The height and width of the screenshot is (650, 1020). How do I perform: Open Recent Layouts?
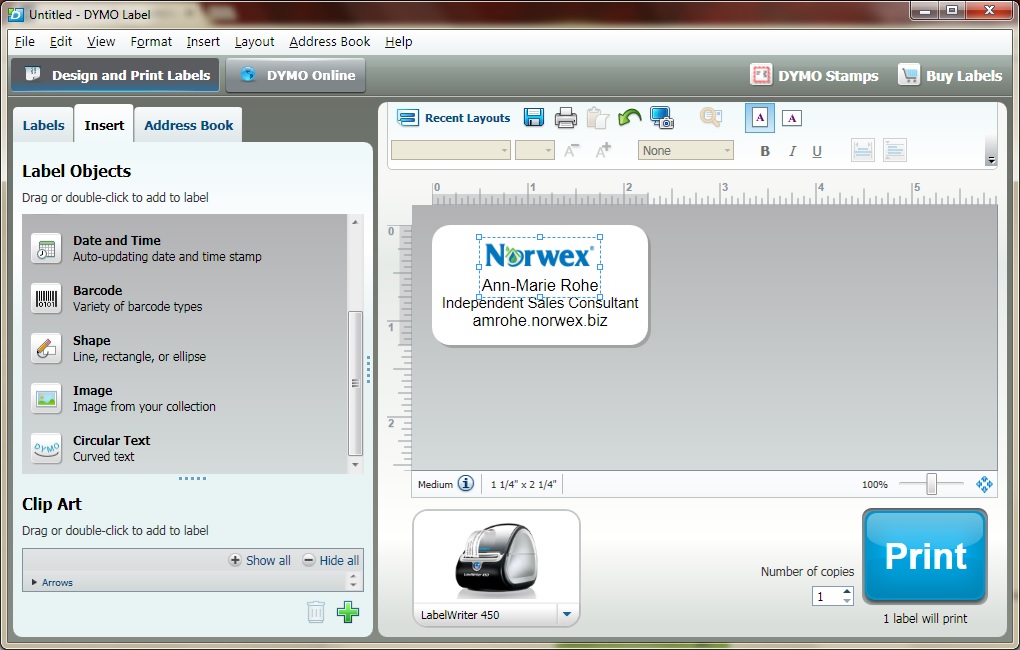click(x=453, y=118)
